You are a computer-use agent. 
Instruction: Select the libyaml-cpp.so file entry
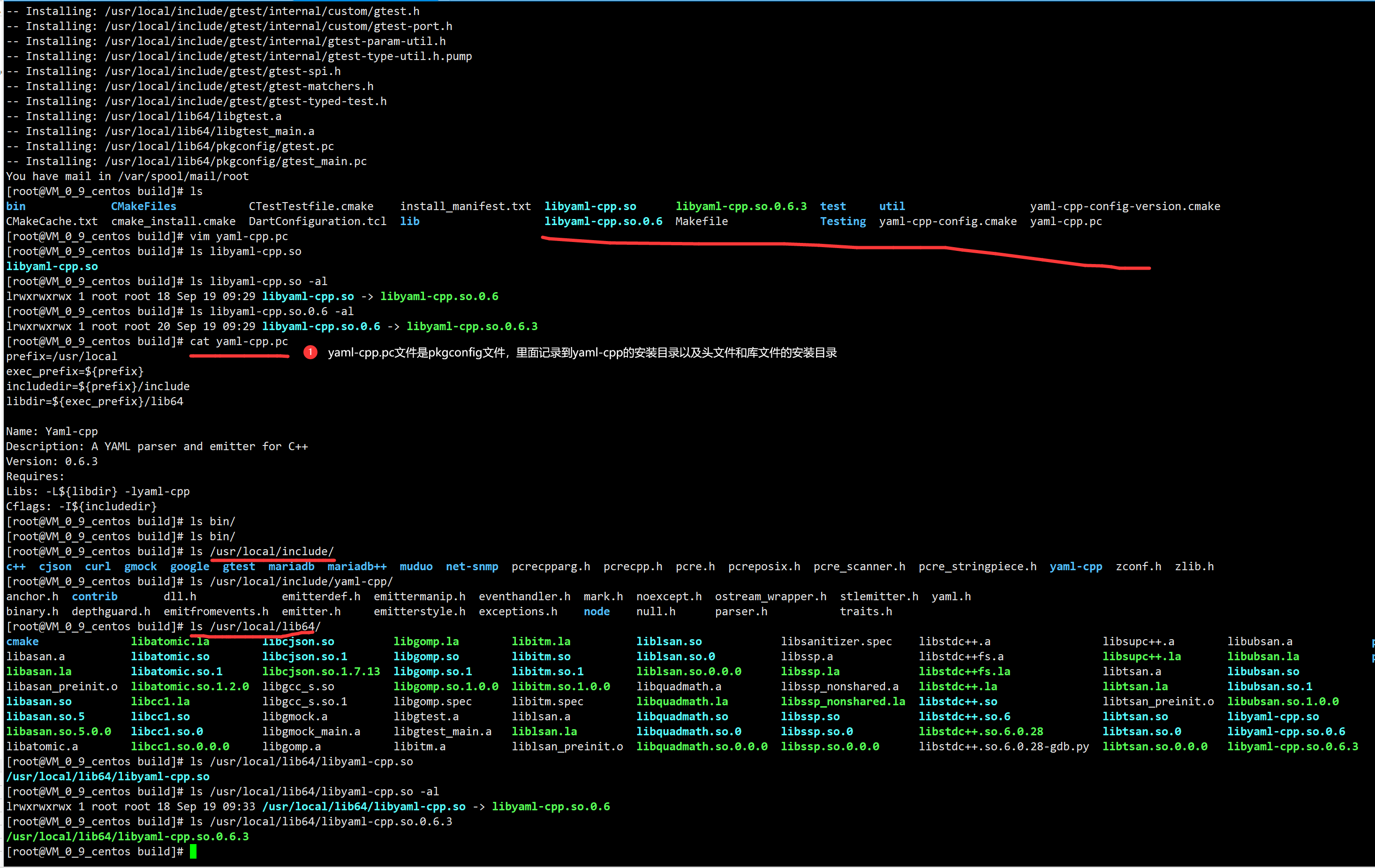(x=590, y=206)
